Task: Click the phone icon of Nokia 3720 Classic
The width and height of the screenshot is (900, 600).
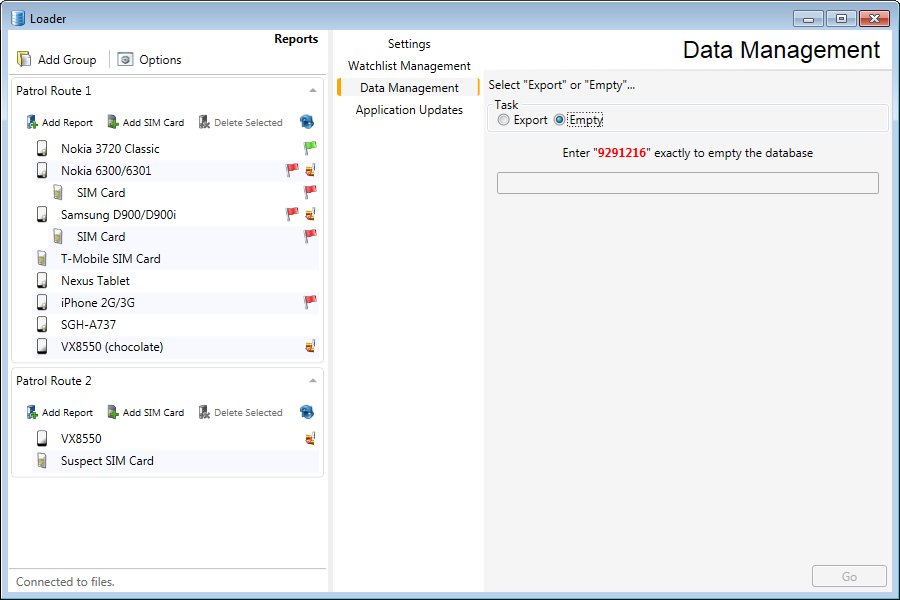Action: click(42, 148)
